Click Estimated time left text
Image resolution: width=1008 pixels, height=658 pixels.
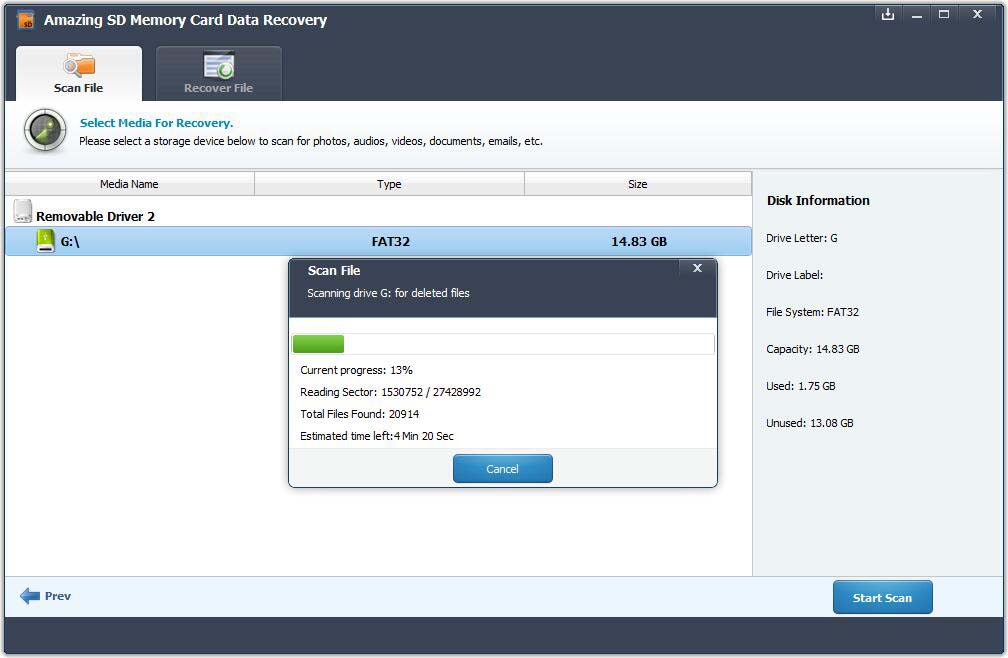click(377, 436)
